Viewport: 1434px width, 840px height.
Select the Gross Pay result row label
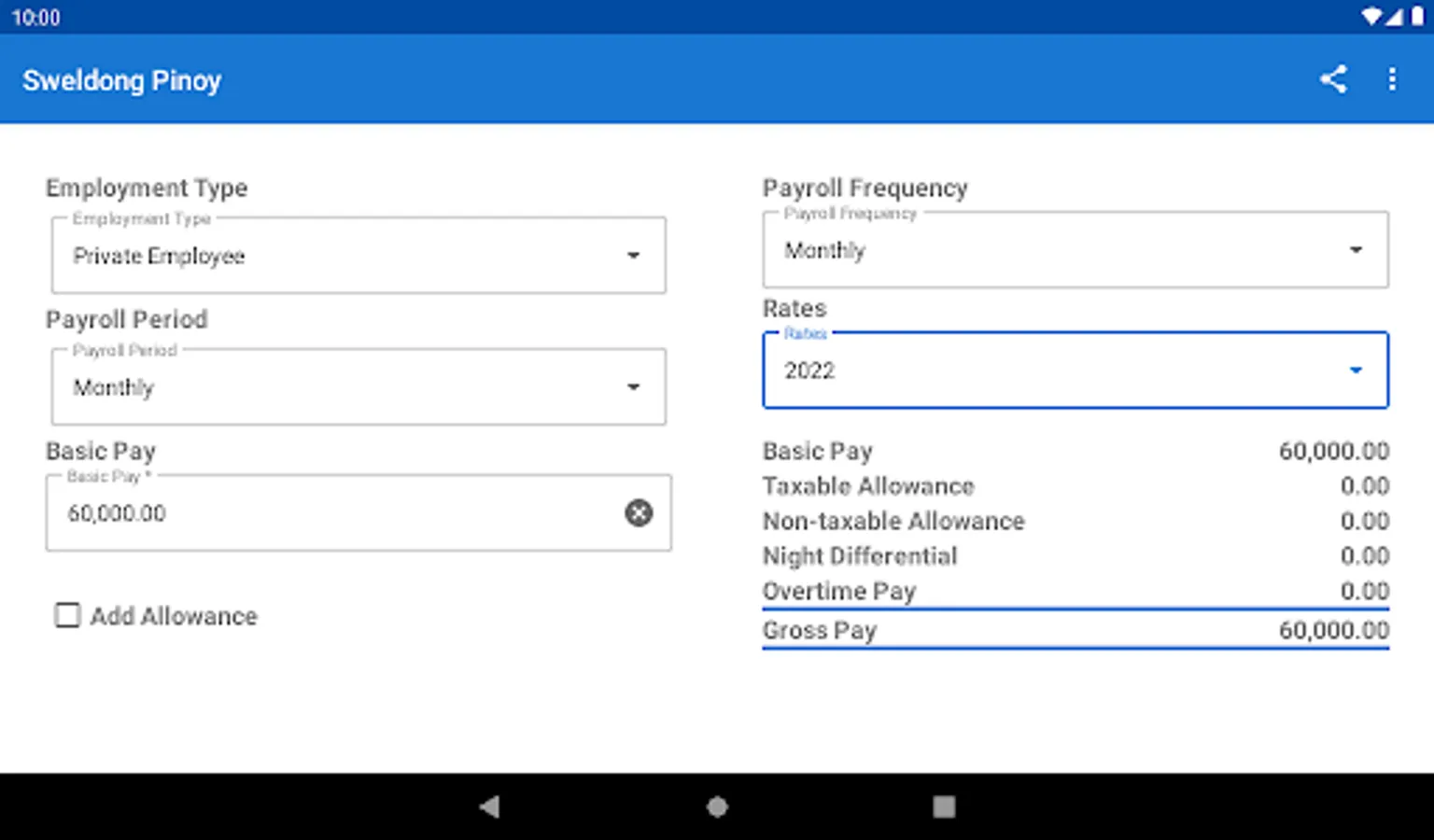coord(819,631)
